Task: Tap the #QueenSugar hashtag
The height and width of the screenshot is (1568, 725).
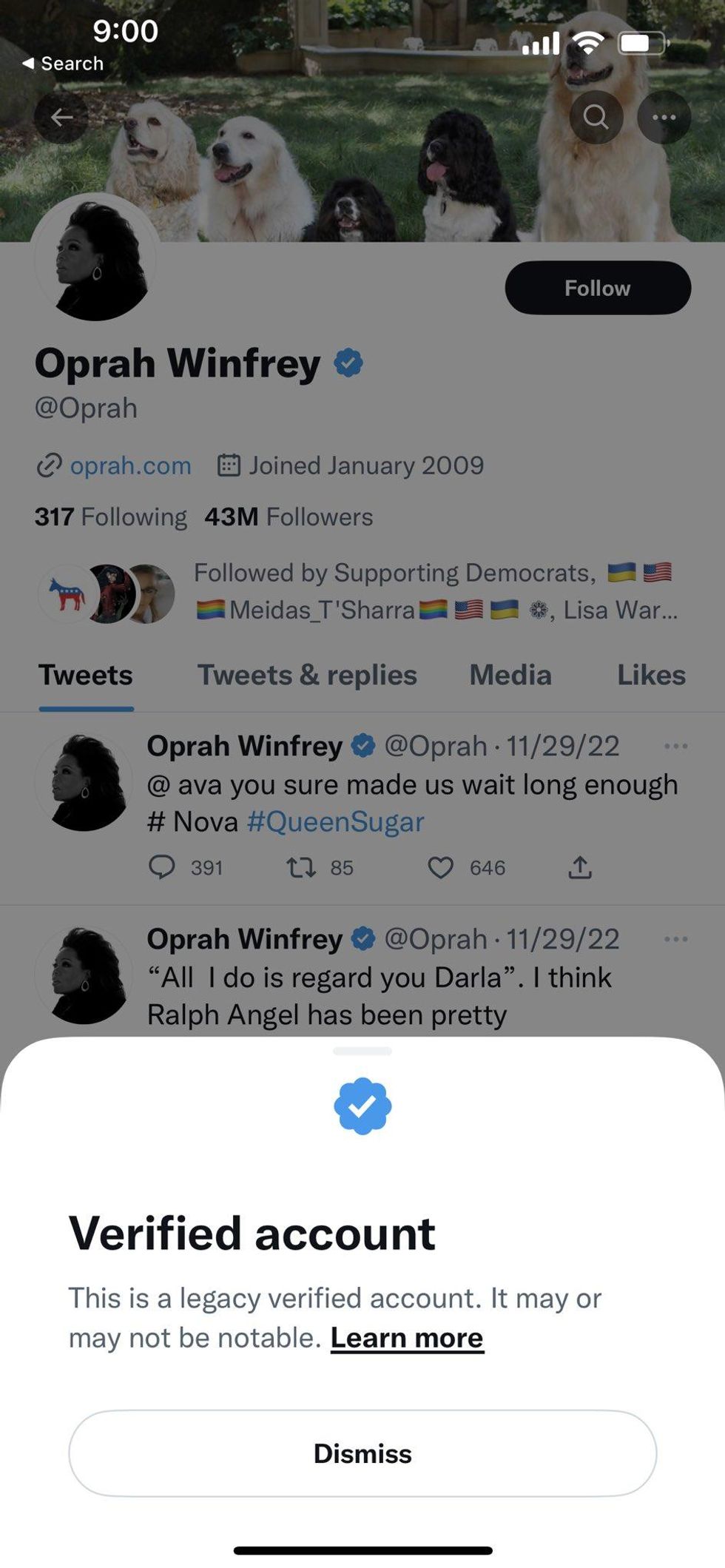Action: (x=335, y=822)
